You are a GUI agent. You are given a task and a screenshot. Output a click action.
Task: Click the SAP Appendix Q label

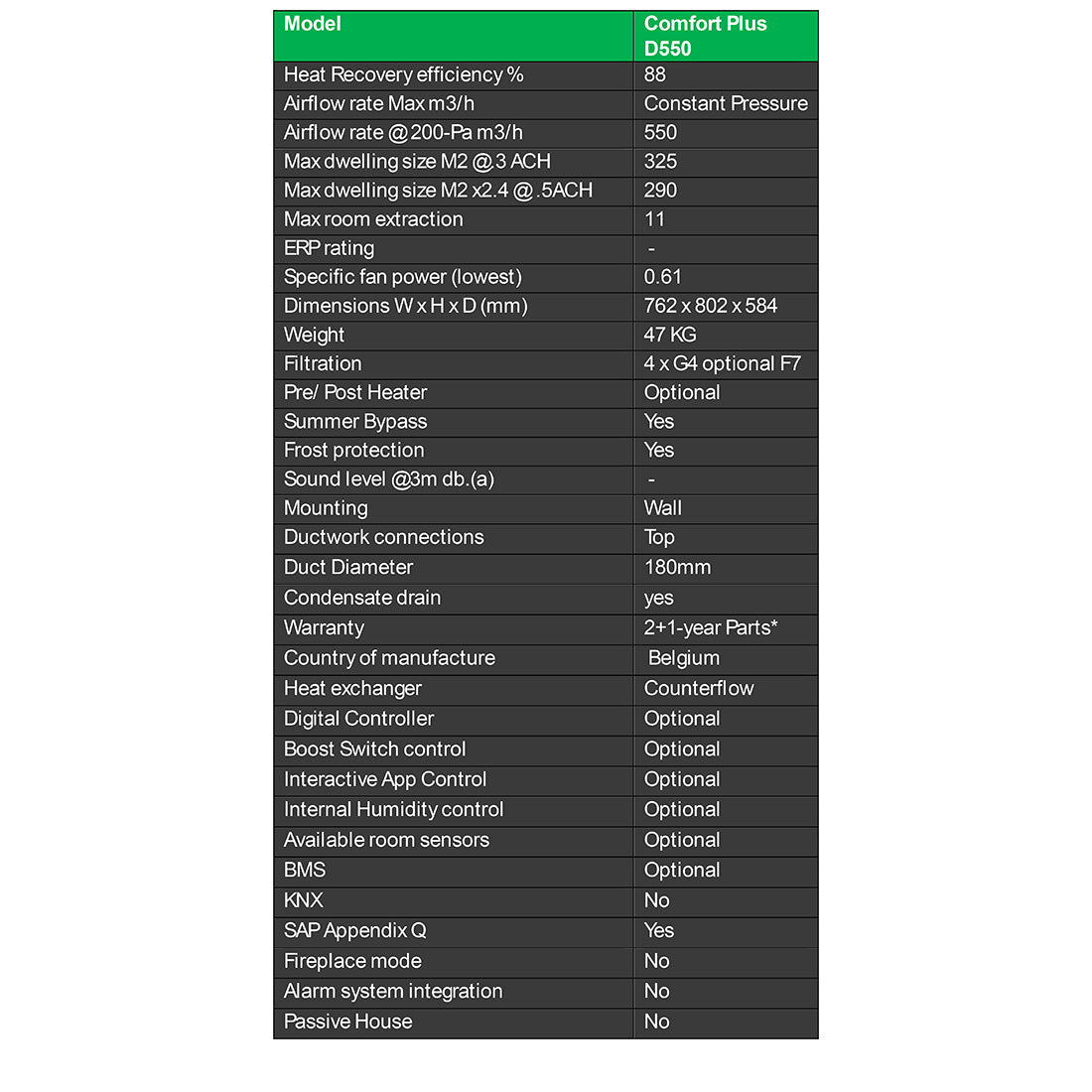(x=354, y=930)
